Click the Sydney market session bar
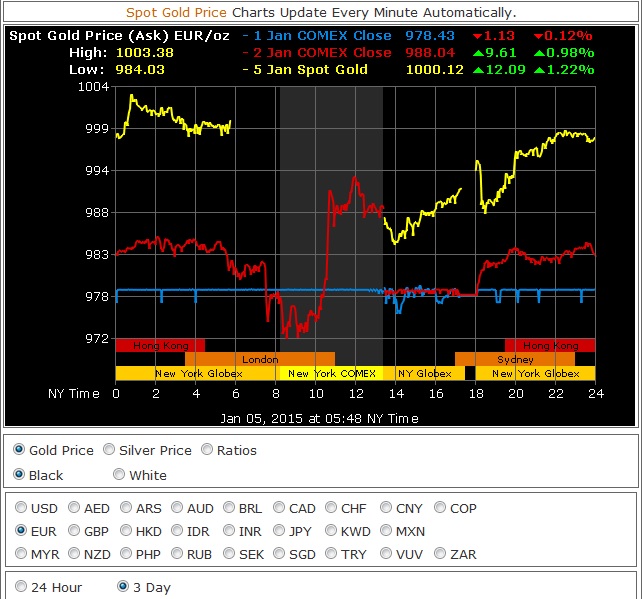 (515, 359)
